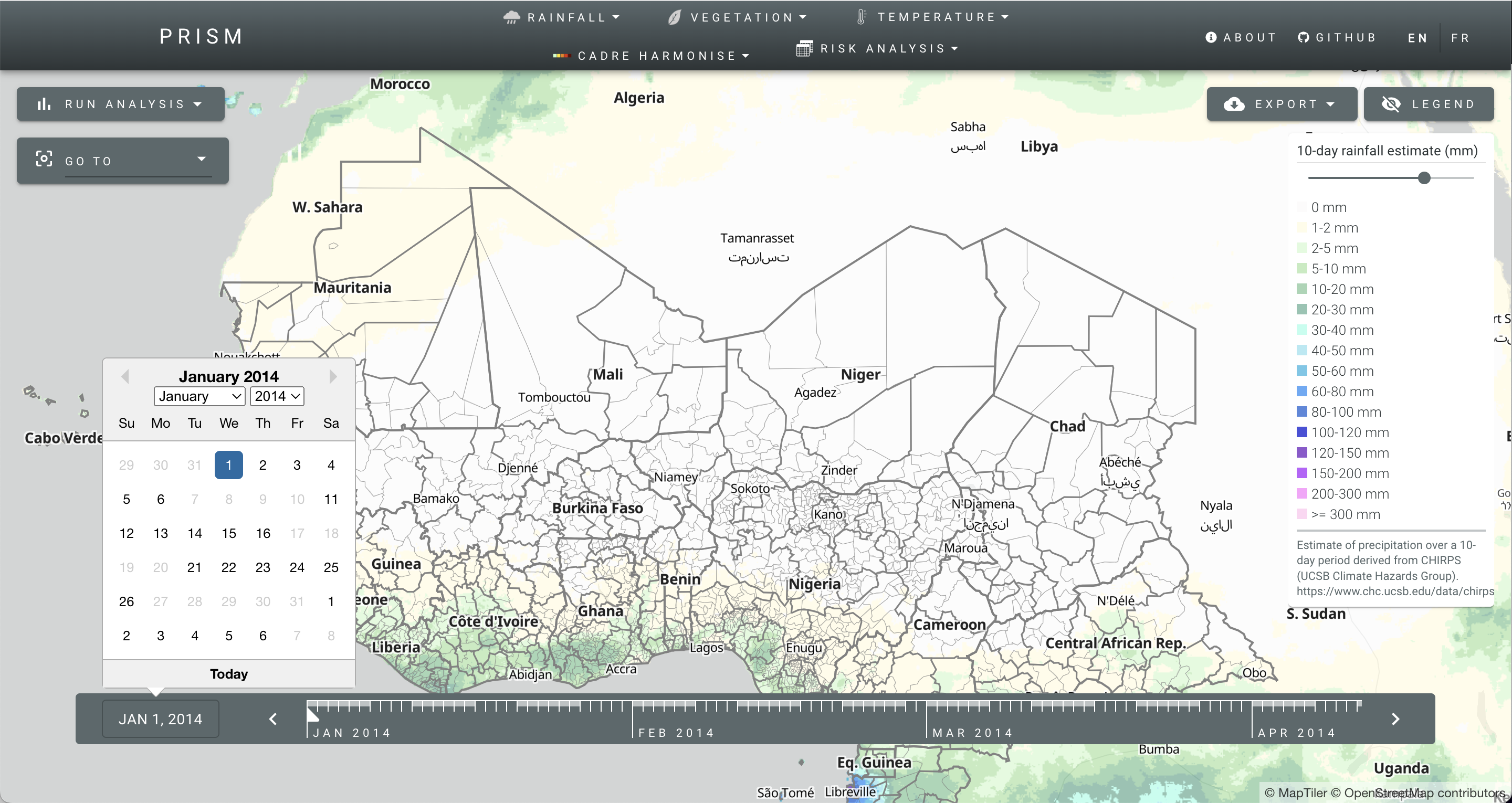Switch the language to EN
The height and width of the screenshot is (803, 1512).
point(1417,38)
